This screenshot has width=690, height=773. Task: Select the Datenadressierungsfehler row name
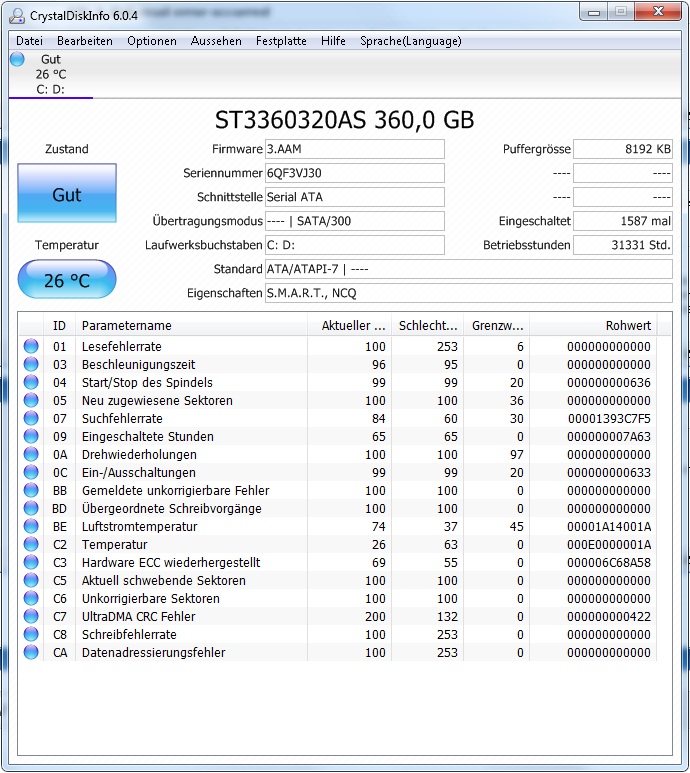[154, 653]
